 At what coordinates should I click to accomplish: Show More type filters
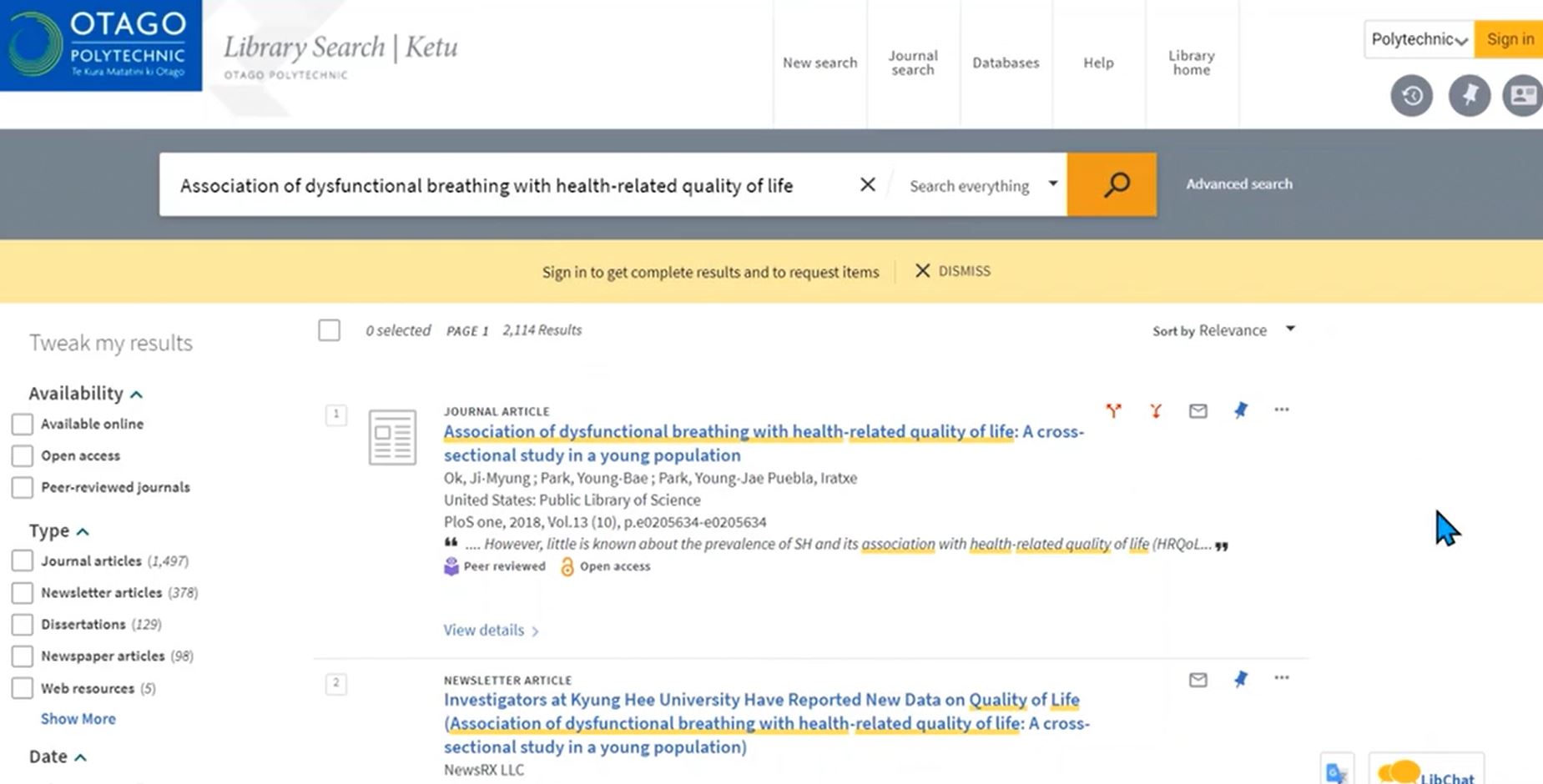tap(78, 719)
